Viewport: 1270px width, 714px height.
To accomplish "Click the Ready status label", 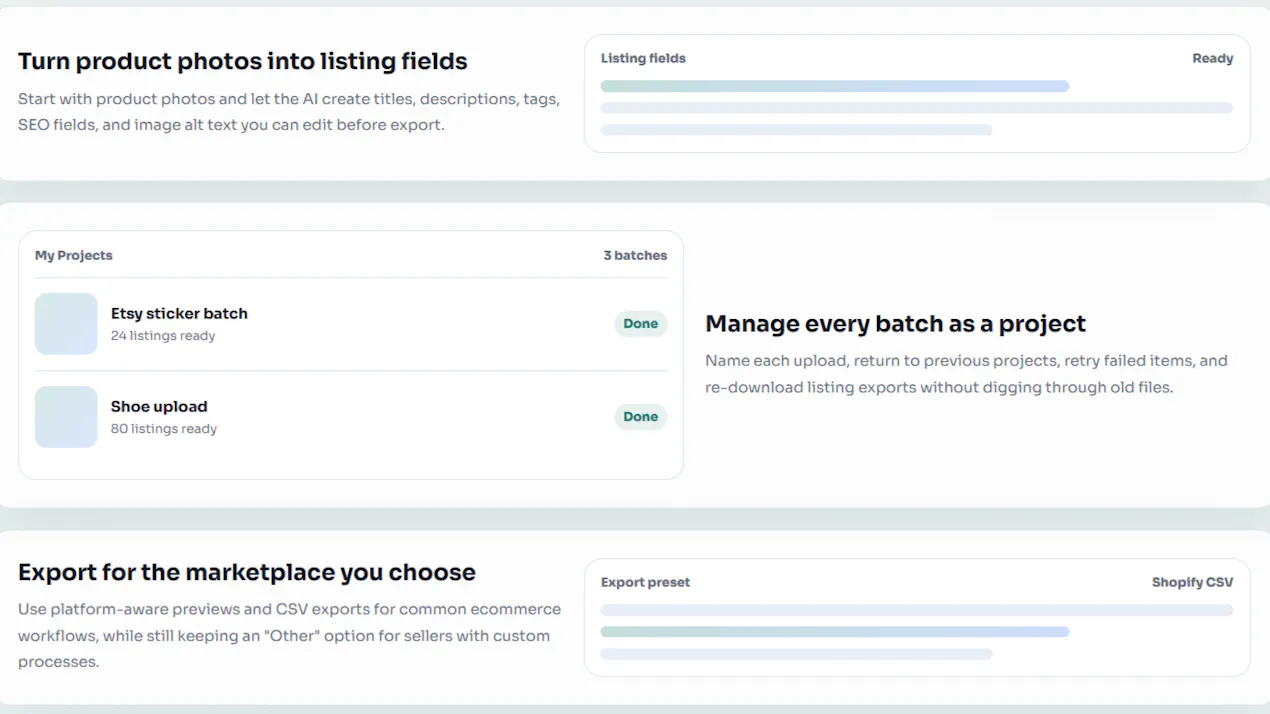I will click(x=1212, y=58).
